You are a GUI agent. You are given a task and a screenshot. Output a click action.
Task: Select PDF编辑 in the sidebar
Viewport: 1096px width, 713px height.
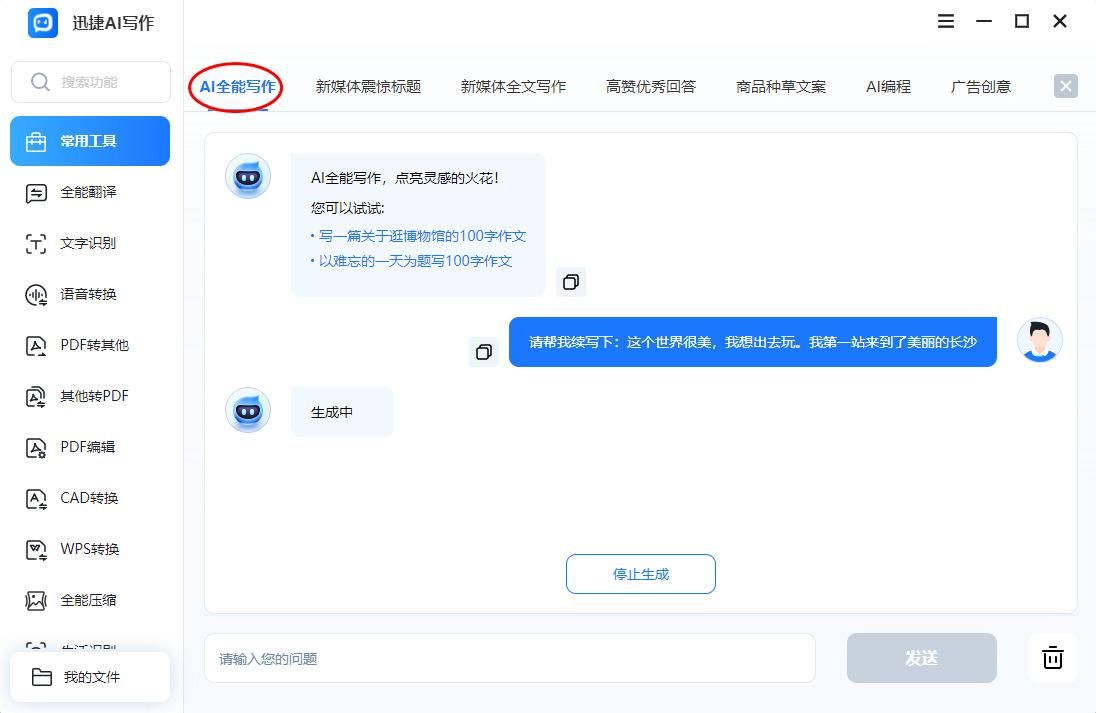click(x=90, y=448)
